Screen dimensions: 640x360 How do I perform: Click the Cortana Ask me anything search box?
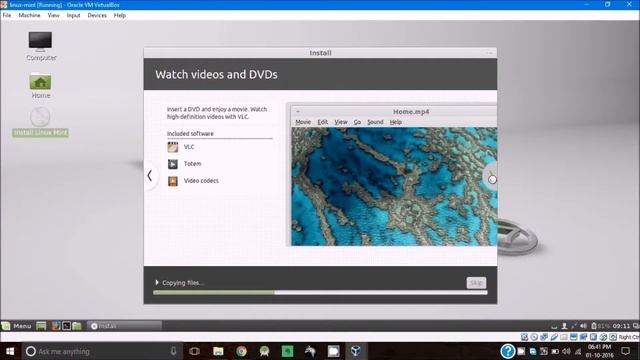102,351
